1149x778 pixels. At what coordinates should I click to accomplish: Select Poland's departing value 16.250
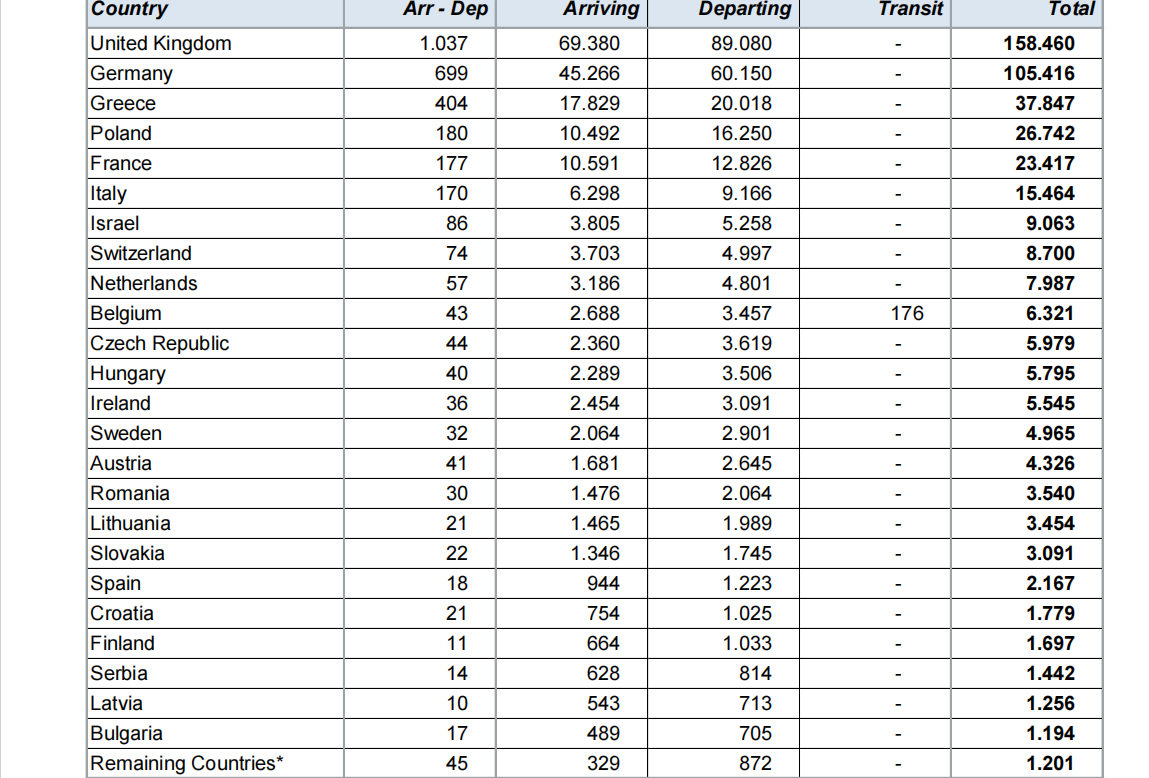746,134
